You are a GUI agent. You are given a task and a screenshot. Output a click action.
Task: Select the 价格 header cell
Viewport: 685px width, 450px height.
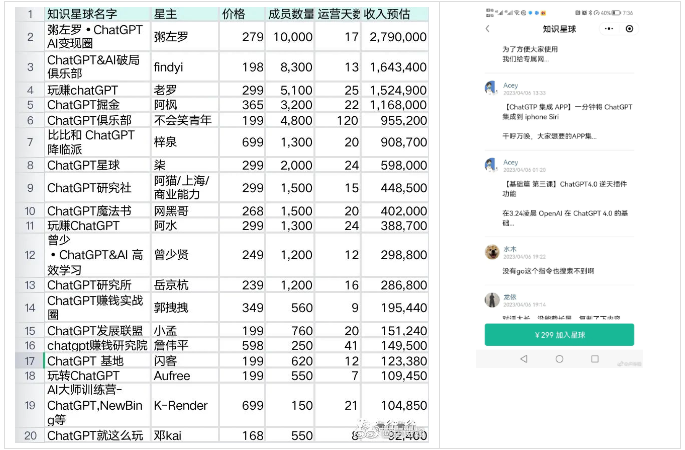(x=242, y=14)
